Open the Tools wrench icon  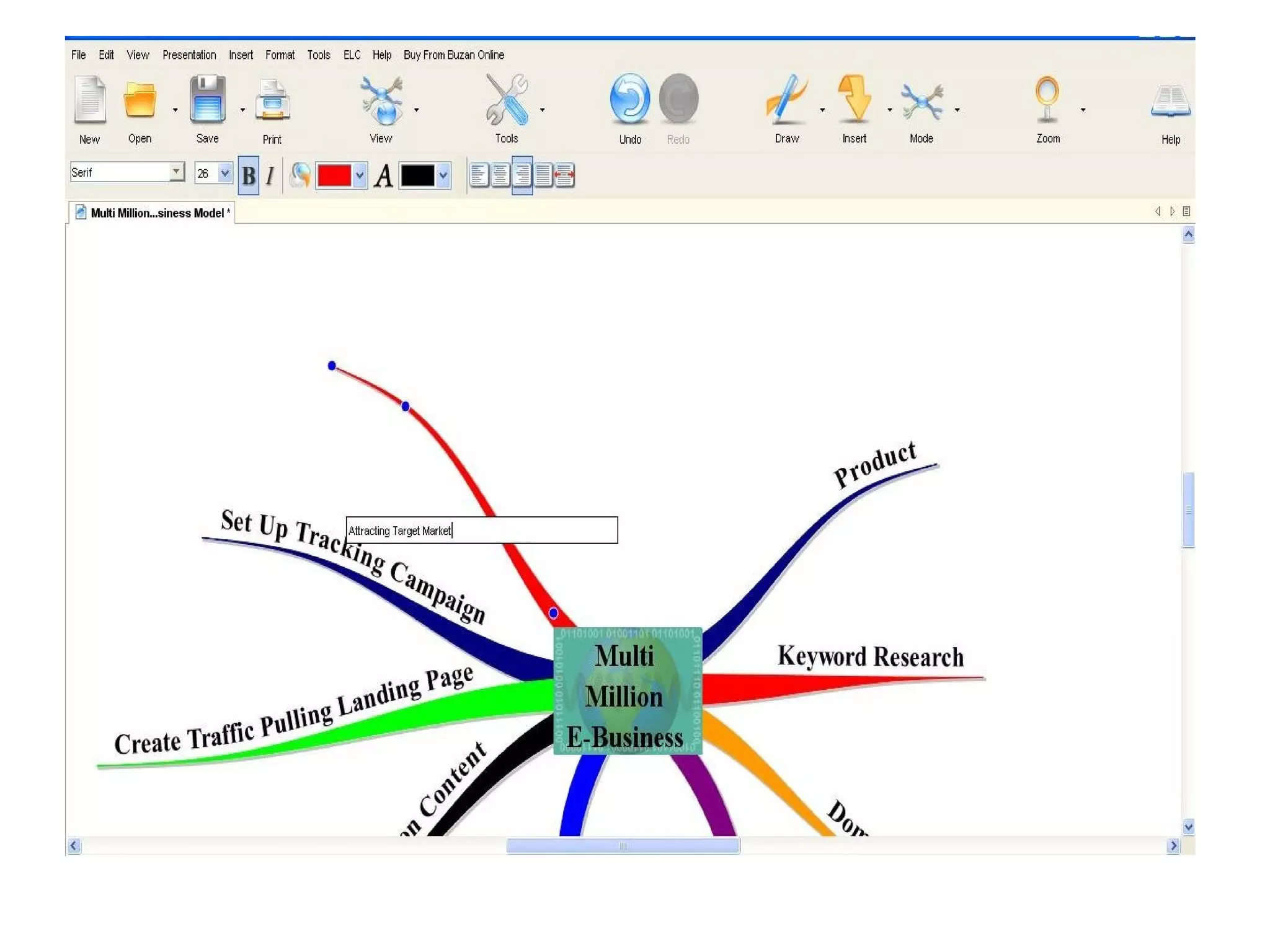[x=507, y=100]
